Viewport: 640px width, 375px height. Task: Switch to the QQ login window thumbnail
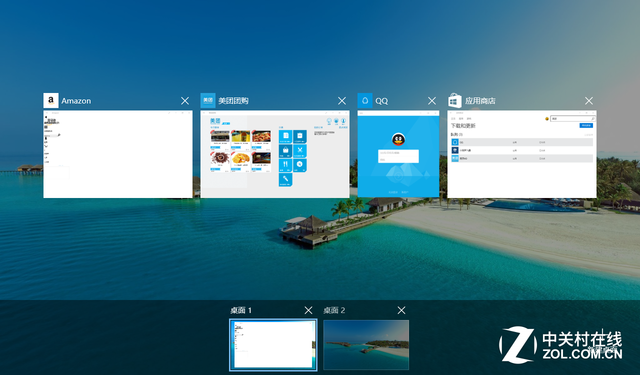pos(398,154)
